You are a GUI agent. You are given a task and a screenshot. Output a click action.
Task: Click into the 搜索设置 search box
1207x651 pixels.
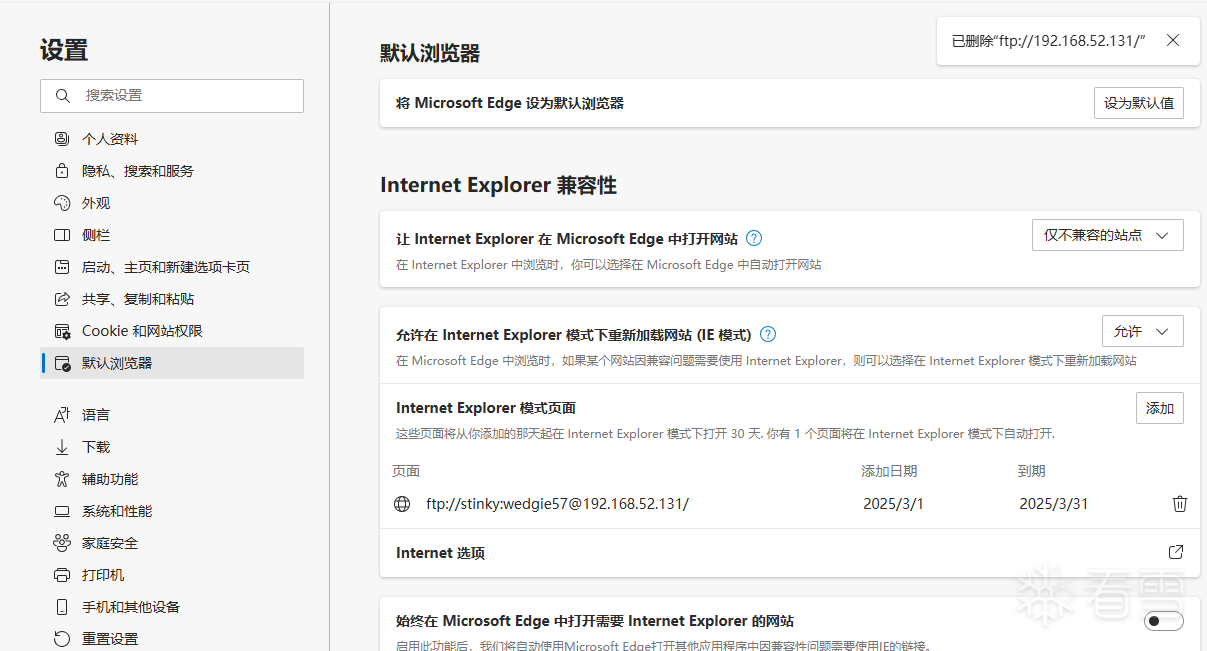(172, 96)
